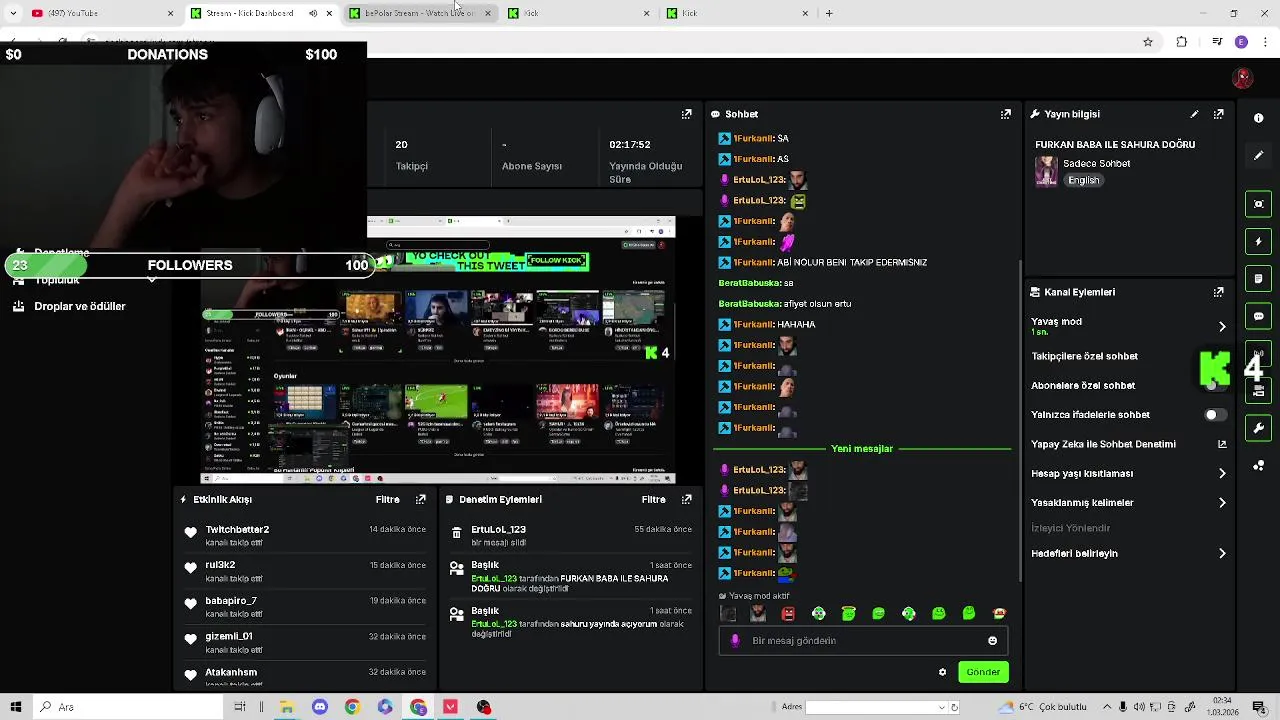Open weather widget in the taskbar
The image size is (1280, 720).
pos(1043,707)
